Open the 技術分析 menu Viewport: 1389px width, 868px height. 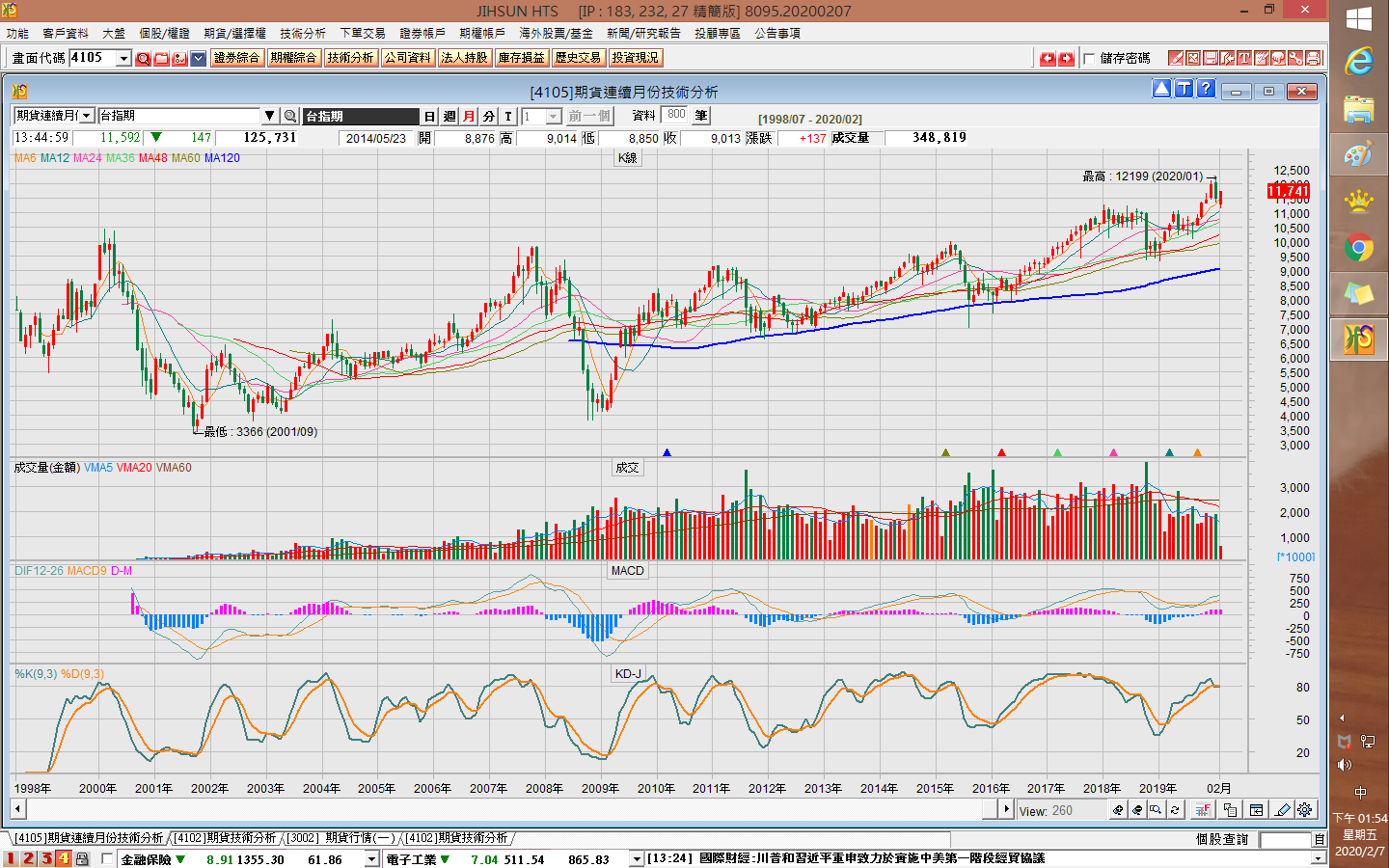pyautogui.click(x=303, y=33)
